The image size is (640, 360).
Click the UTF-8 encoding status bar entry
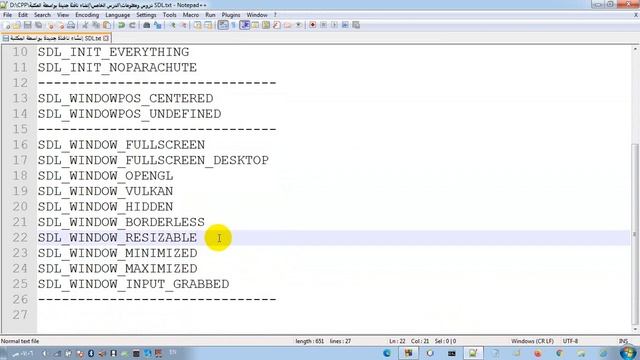coord(570,341)
